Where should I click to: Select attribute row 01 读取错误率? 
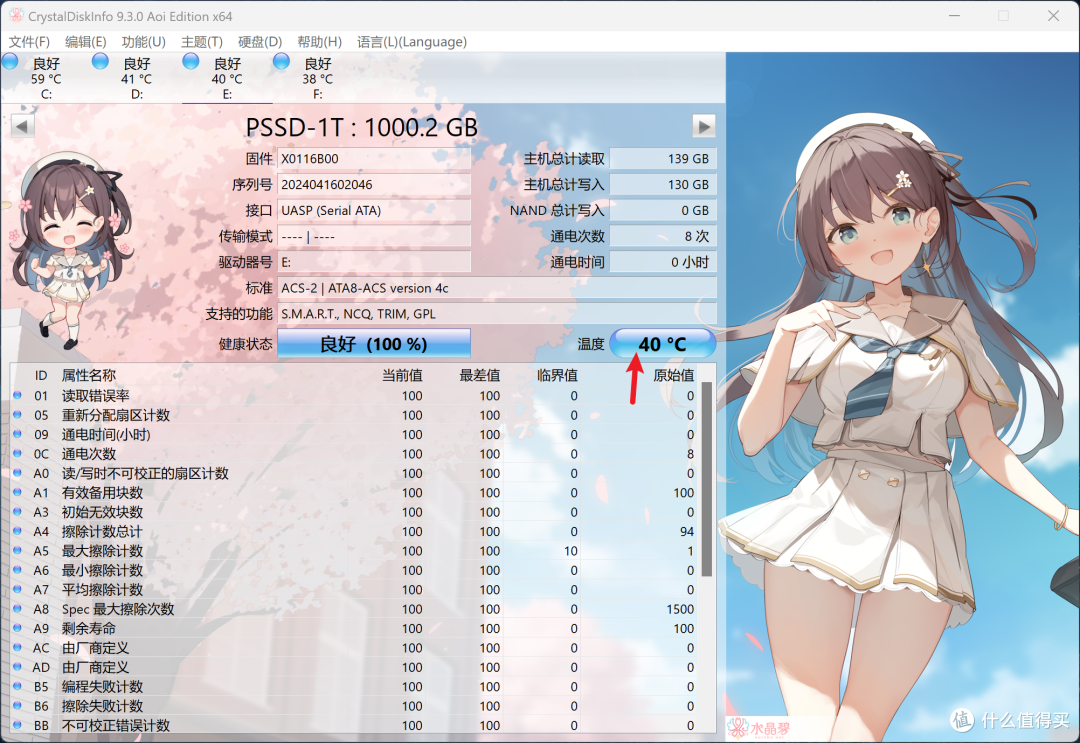tap(355, 396)
